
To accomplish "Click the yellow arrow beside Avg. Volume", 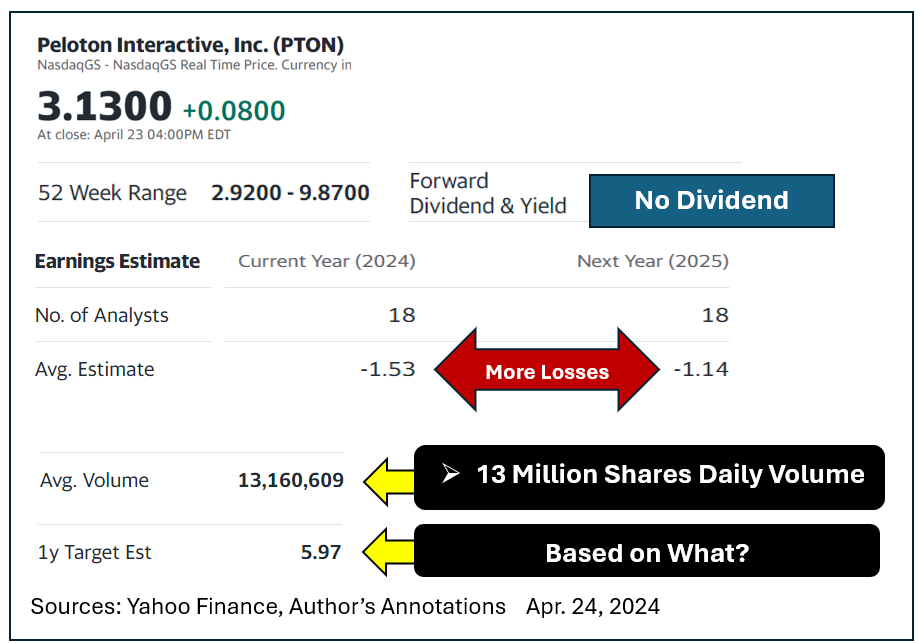I will (x=389, y=482).
